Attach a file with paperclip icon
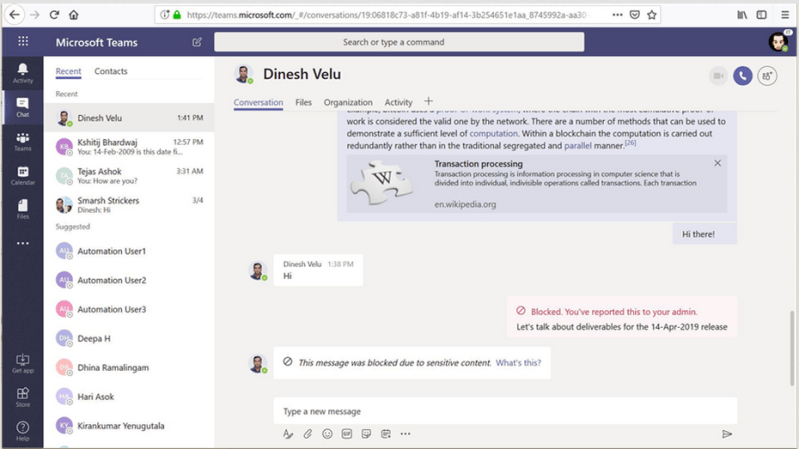 point(307,434)
